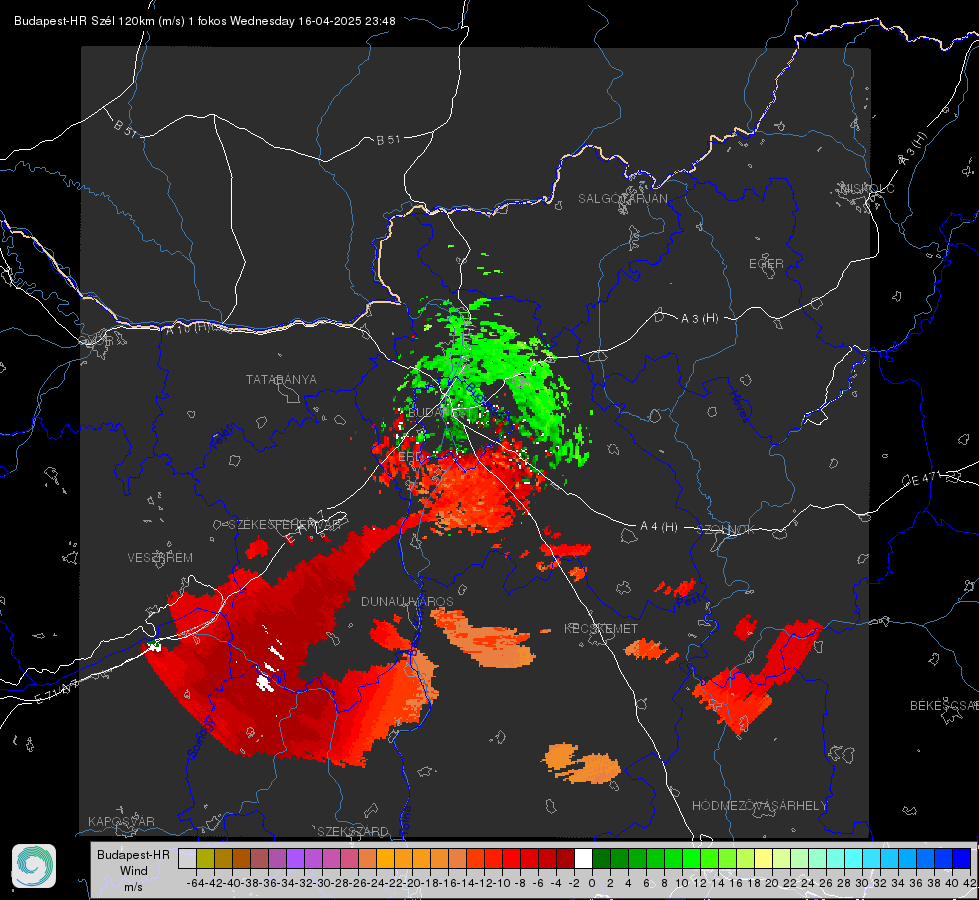Click the 'Pest' county label near Kecskemét

[689, 601]
